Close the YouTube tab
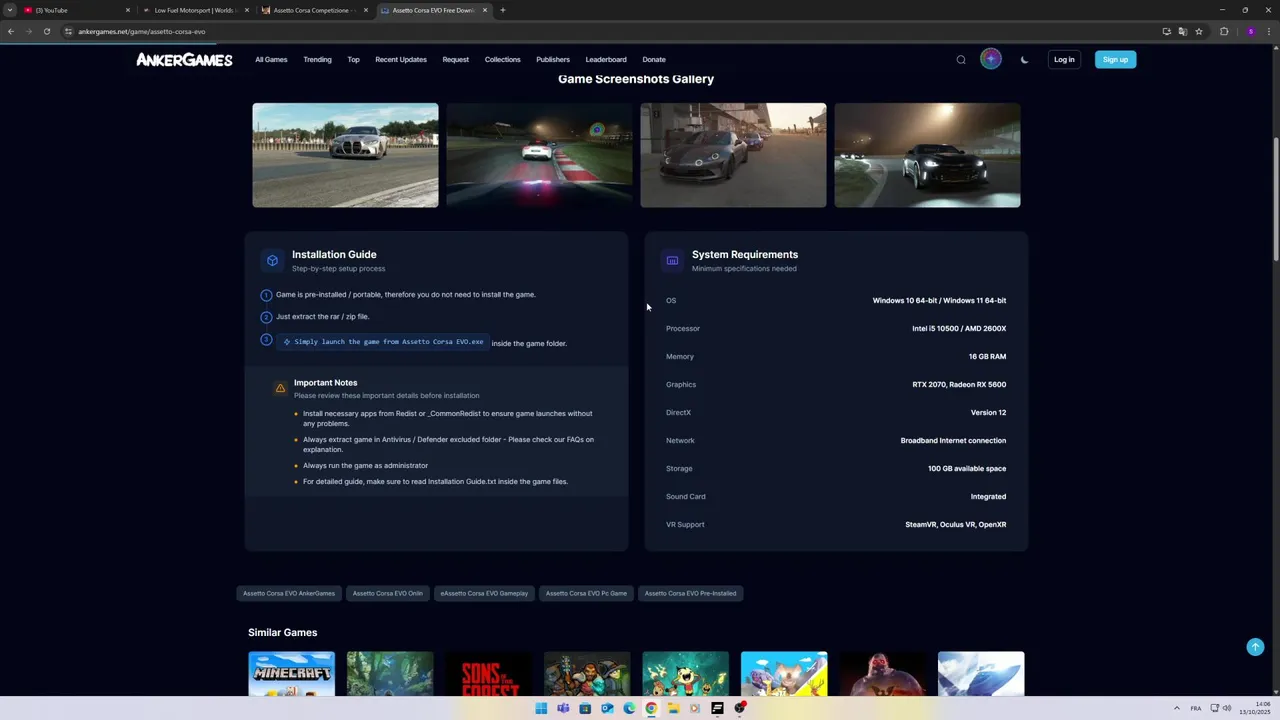Viewport: 1280px width, 720px height. tap(128, 10)
